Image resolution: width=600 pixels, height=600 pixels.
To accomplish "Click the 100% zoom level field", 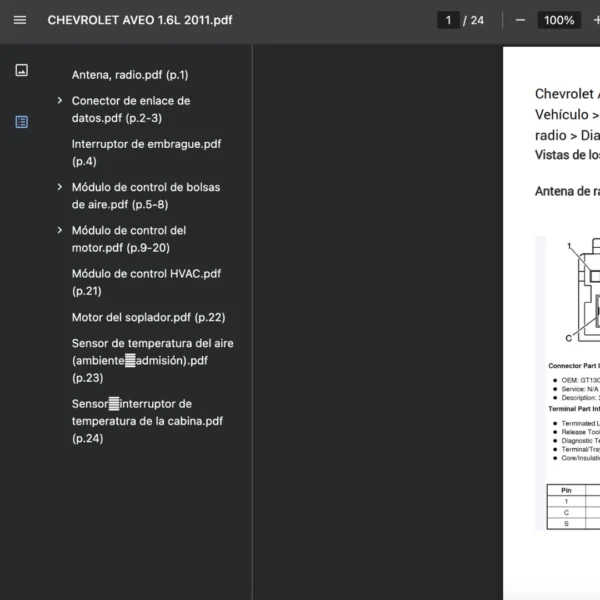I will click(559, 20).
